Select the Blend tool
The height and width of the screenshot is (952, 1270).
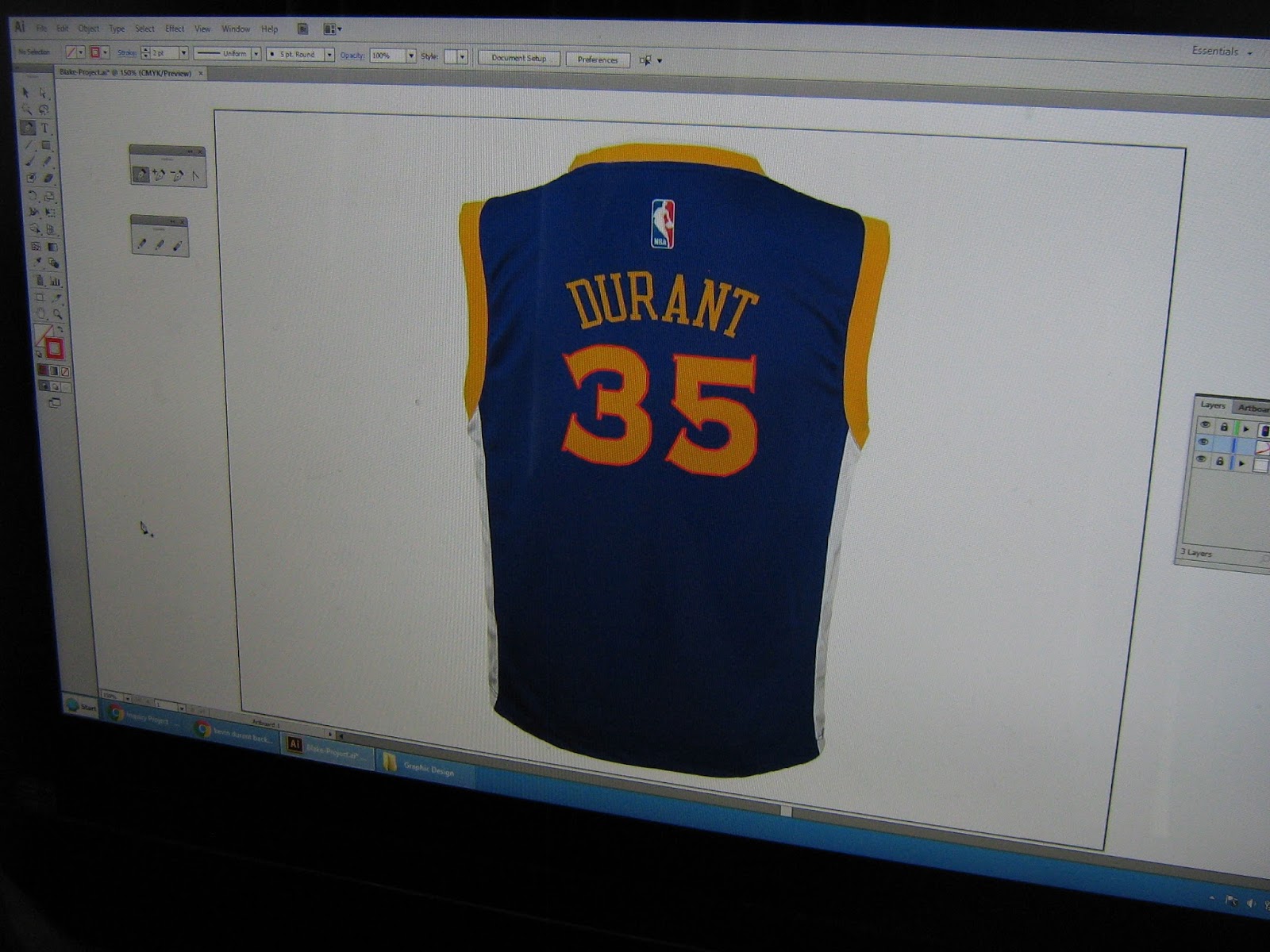pyautogui.click(x=54, y=263)
